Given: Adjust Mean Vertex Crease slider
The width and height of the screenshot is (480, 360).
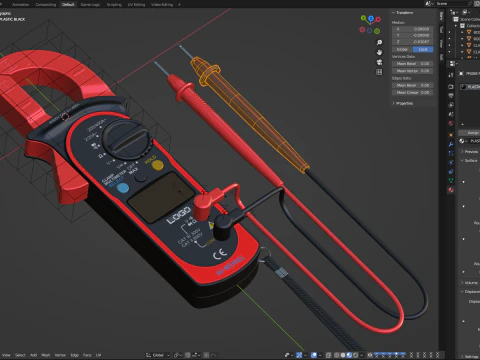Looking at the screenshot, I should coord(413,71).
